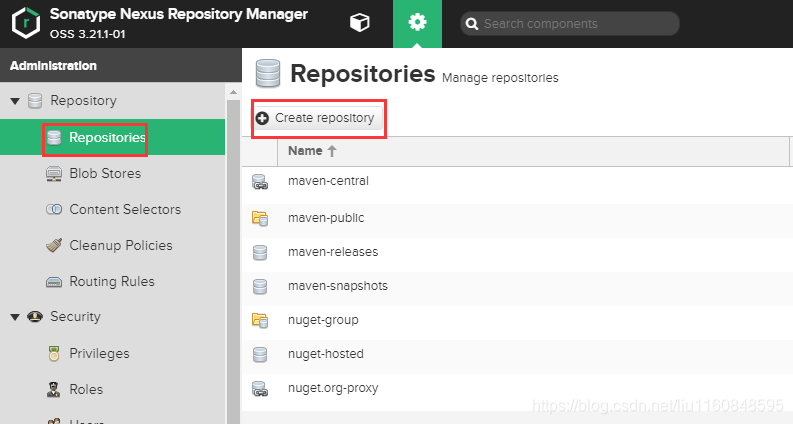Image resolution: width=793 pixels, height=424 pixels.
Task: Click the search magnifier icon
Action: pos(472,24)
